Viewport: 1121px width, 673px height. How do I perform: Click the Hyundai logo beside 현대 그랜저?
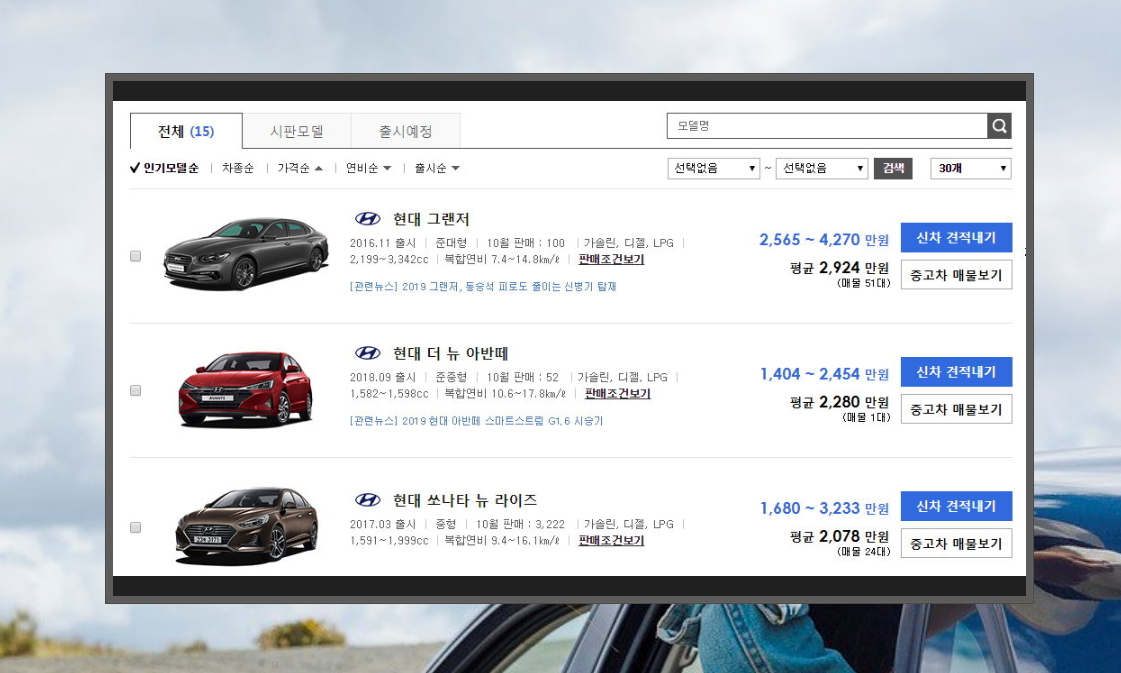[x=367, y=219]
